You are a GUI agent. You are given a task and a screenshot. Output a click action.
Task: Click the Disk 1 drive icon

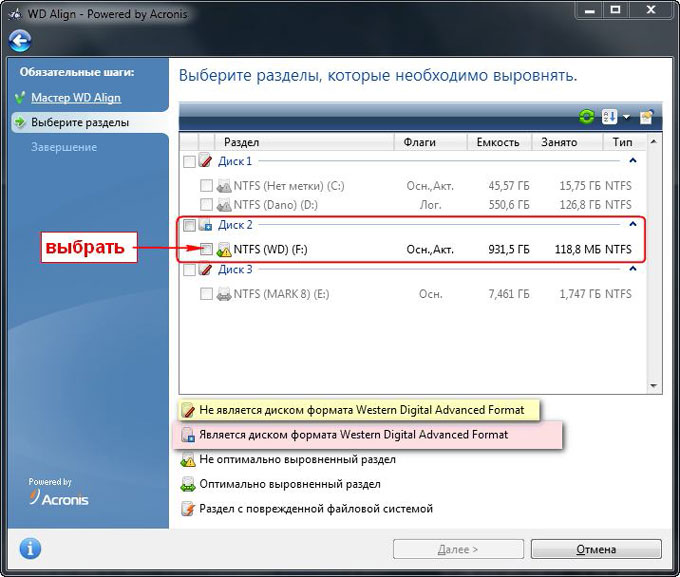(206, 161)
